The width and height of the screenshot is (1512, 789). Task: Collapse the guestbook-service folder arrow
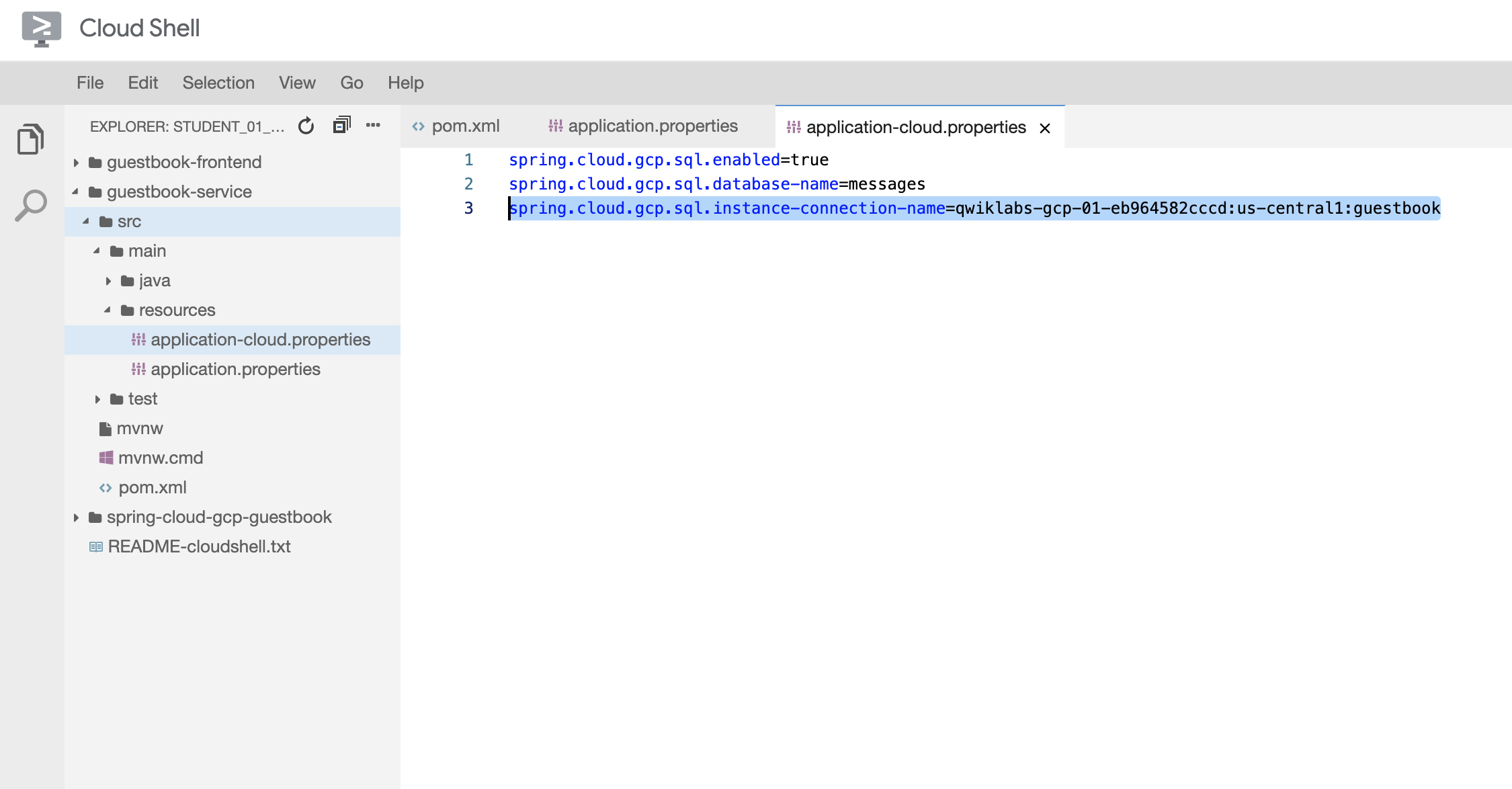(75, 192)
